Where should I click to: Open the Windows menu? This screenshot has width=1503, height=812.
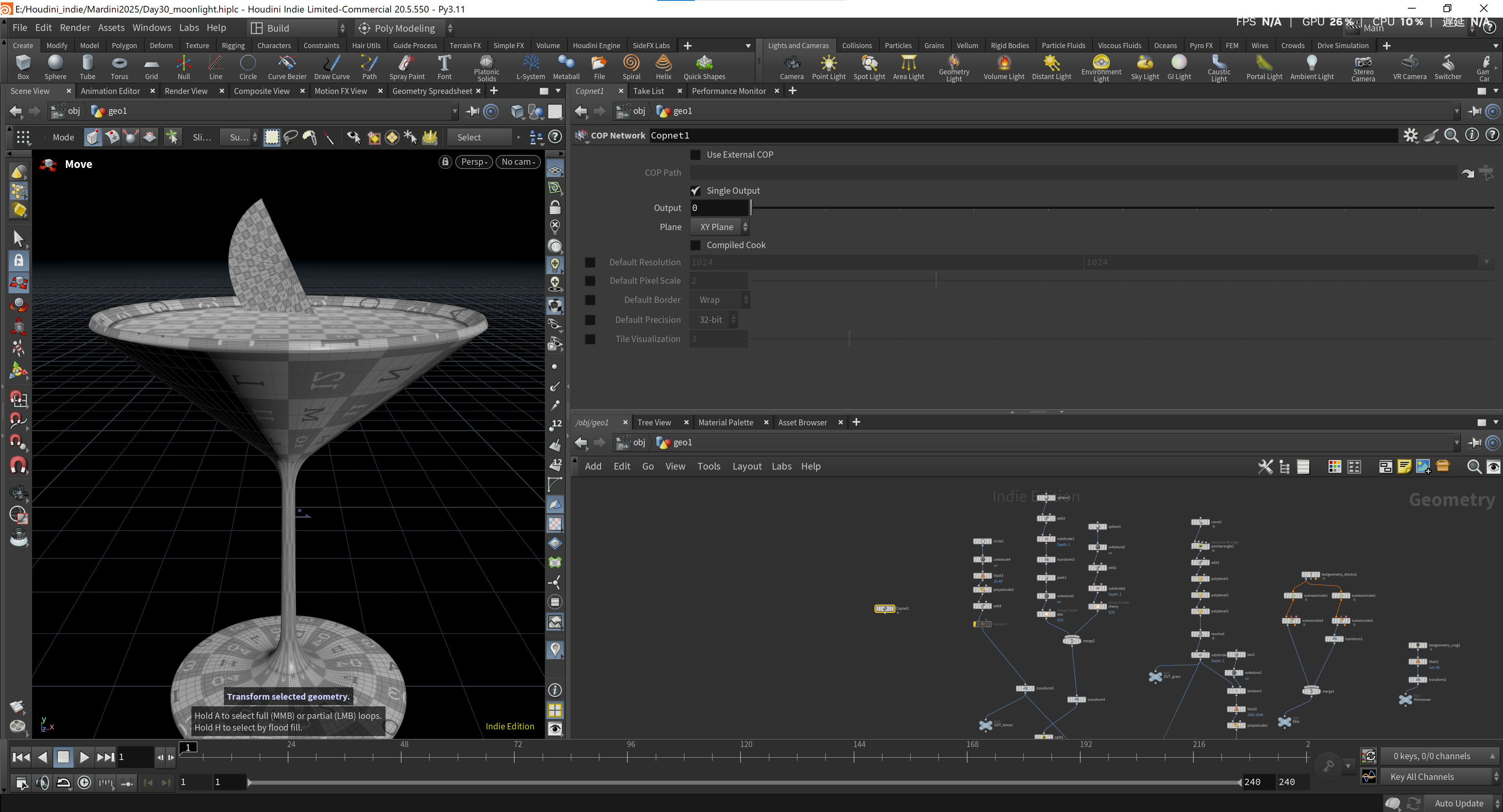(x=152, y=27)
